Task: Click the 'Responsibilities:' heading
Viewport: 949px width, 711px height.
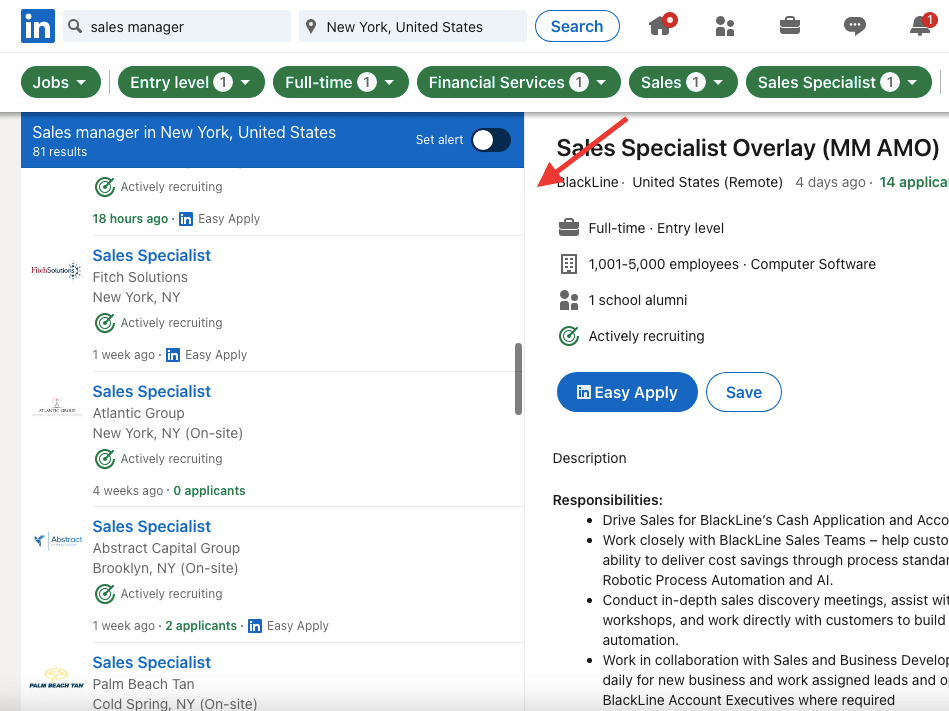Action: pyautogui.click(x=608, y=500)
